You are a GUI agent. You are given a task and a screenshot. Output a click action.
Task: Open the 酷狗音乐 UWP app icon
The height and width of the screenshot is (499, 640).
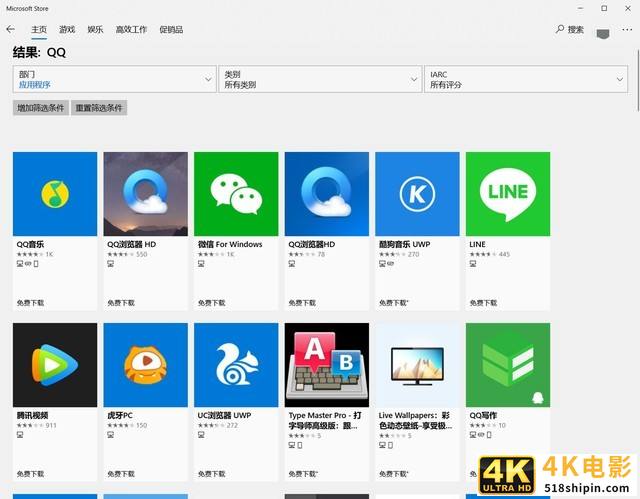pos(418,194)
